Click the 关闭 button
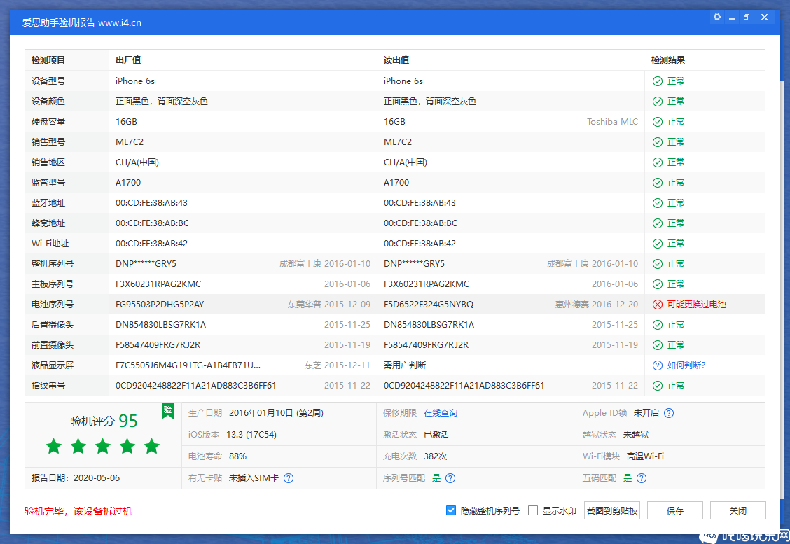The width and height of the screenshot is (790, 544). [738, 510]
